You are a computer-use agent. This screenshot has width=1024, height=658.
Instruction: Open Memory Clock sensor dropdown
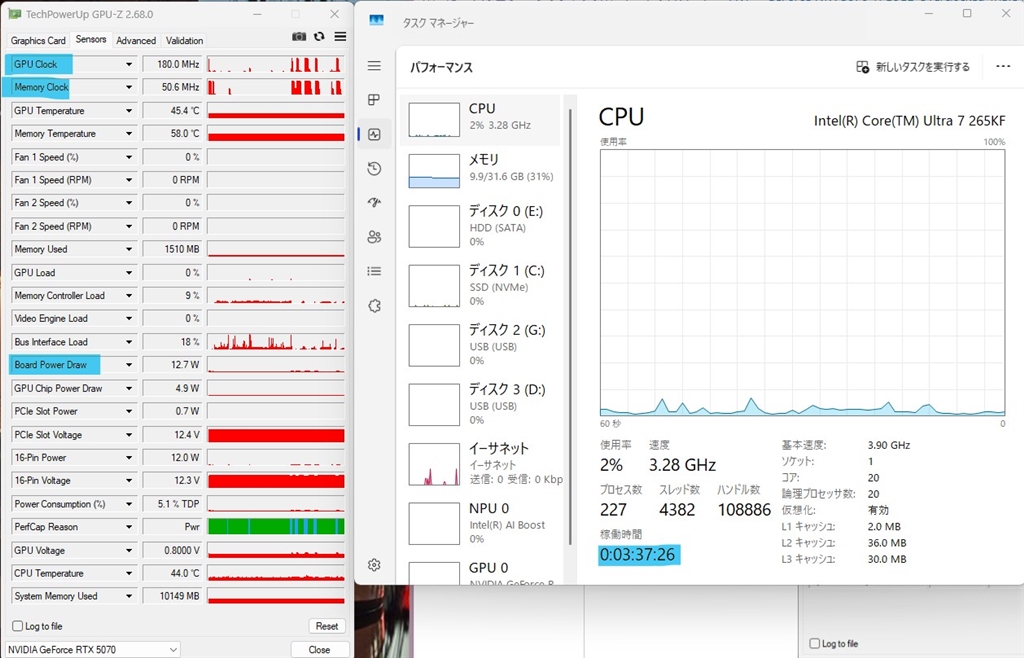tap(129, 87)
